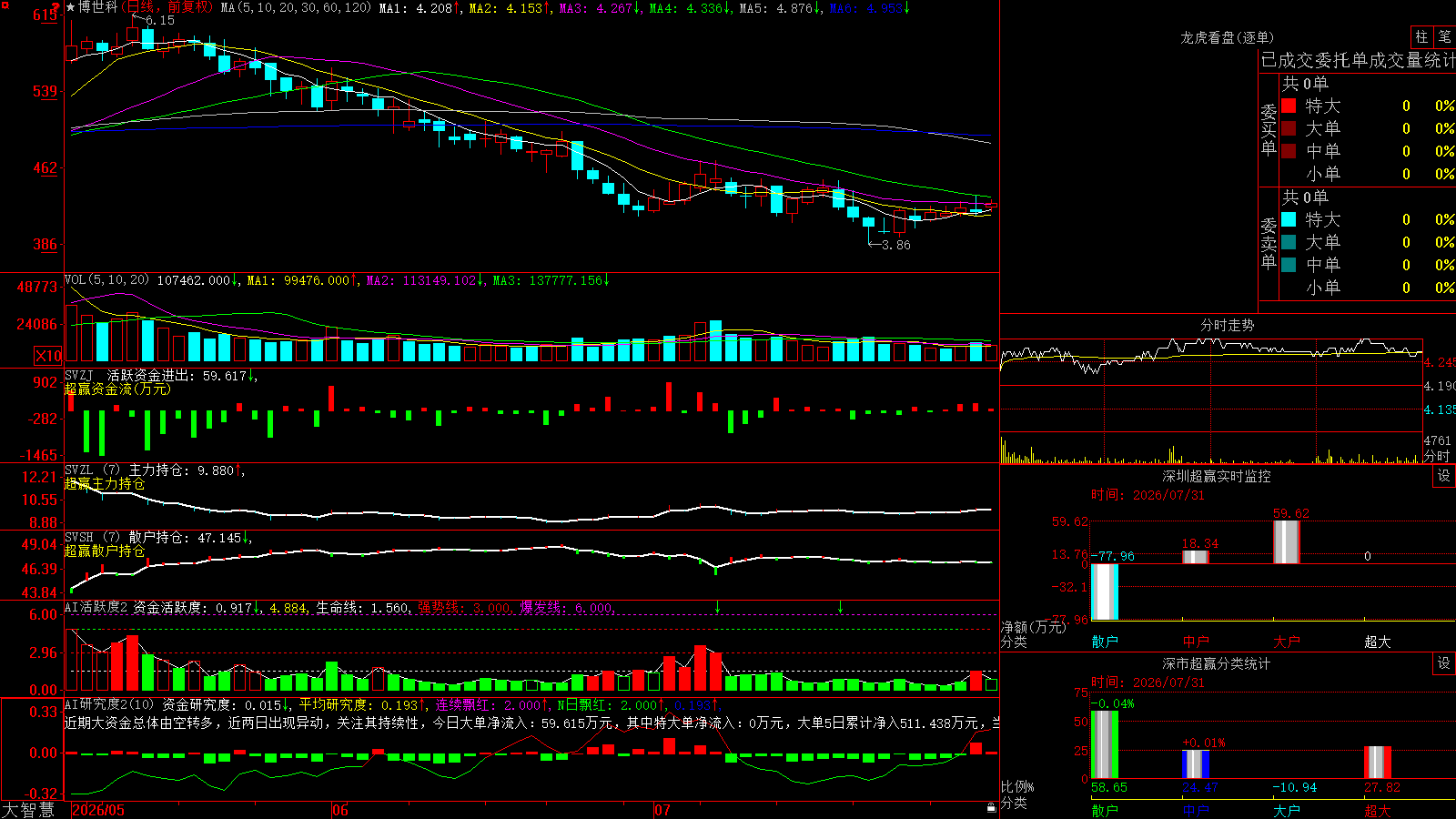Click the magenta MA3: 4.267 value
The image size is (1456, 819).
pyautogui.click(x=600, y=8)
